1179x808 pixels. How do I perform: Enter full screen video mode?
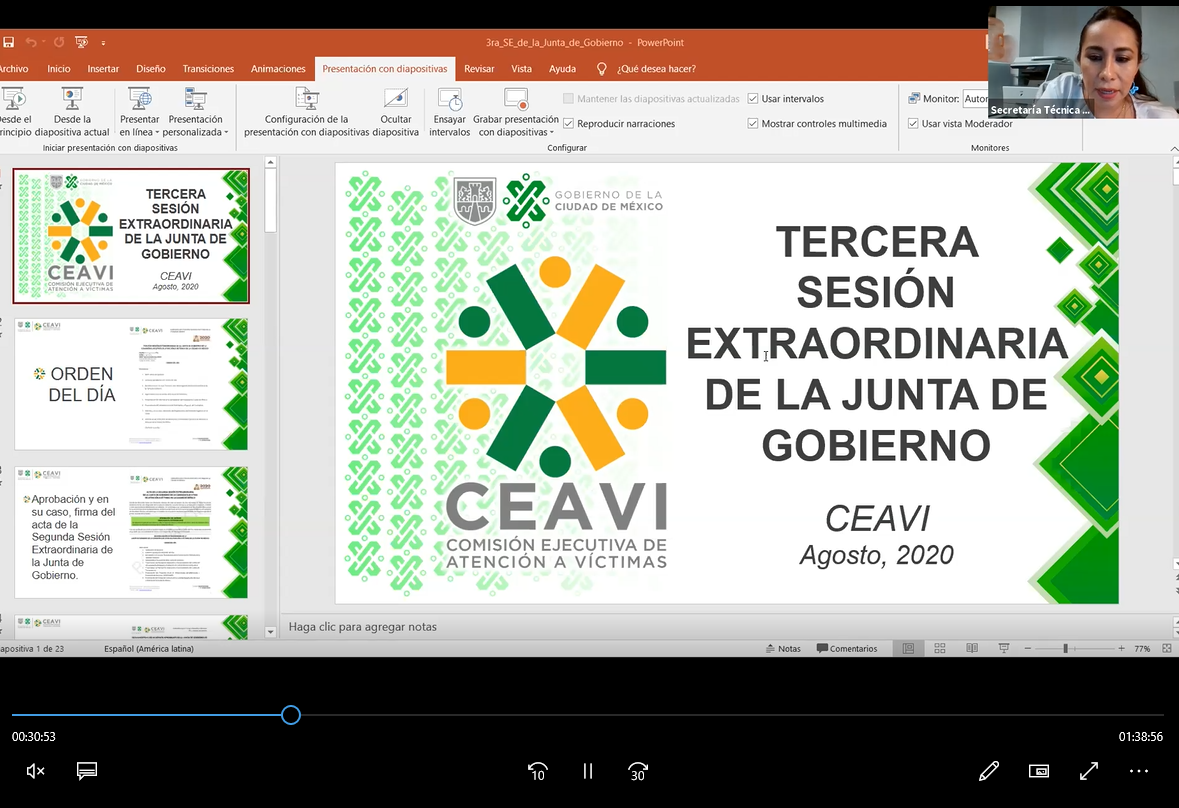pos(1089,771)
